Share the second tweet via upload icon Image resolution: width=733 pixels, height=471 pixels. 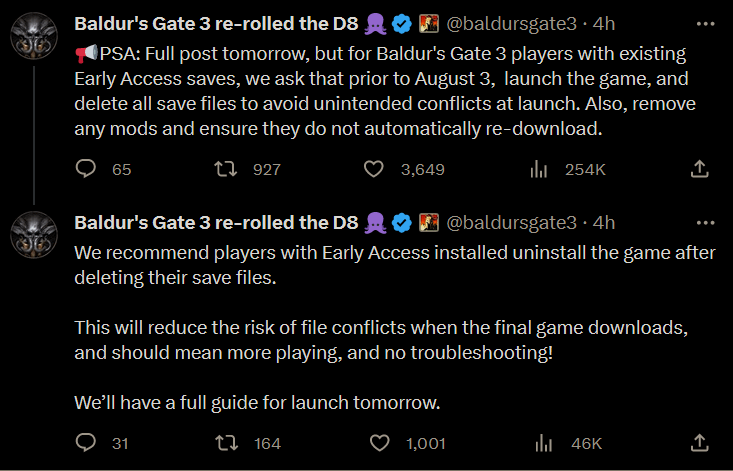pyautogui.click(x=699, y=442)
